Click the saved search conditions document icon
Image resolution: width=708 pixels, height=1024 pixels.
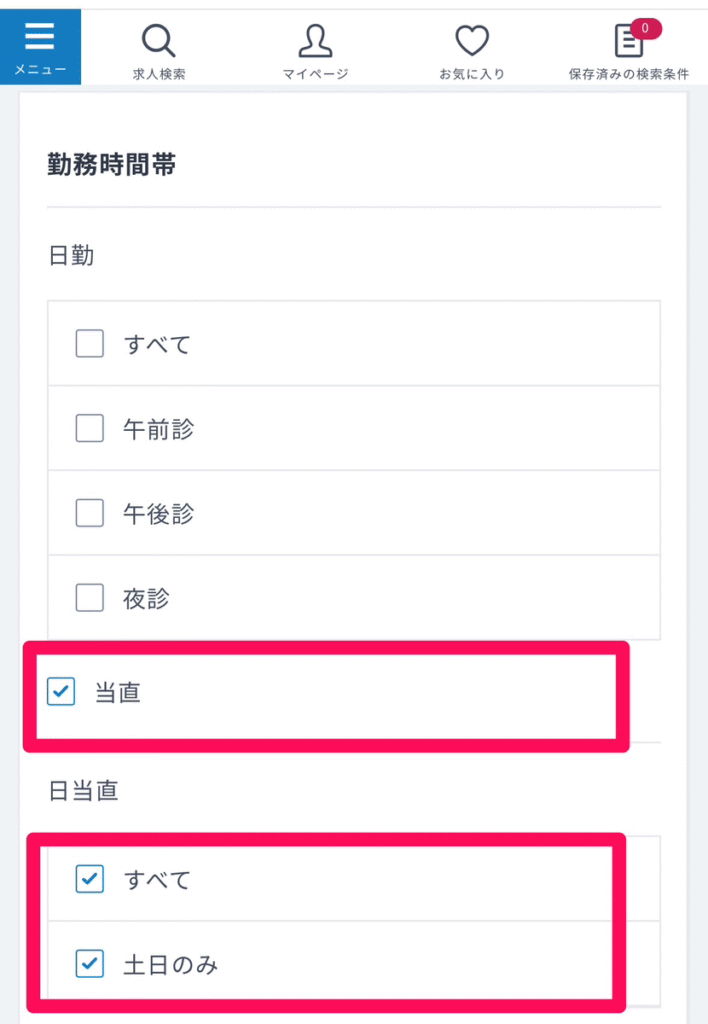(628, 42)
